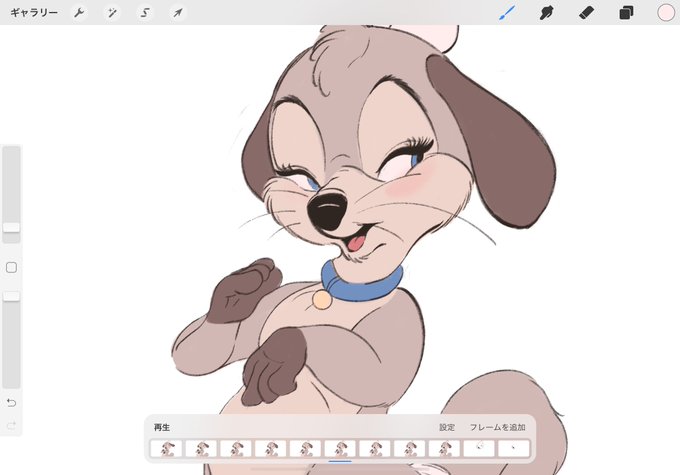Tap the square modify button in sidebar
The height and width of the screenshot is (475, 680).
point(12,267)
